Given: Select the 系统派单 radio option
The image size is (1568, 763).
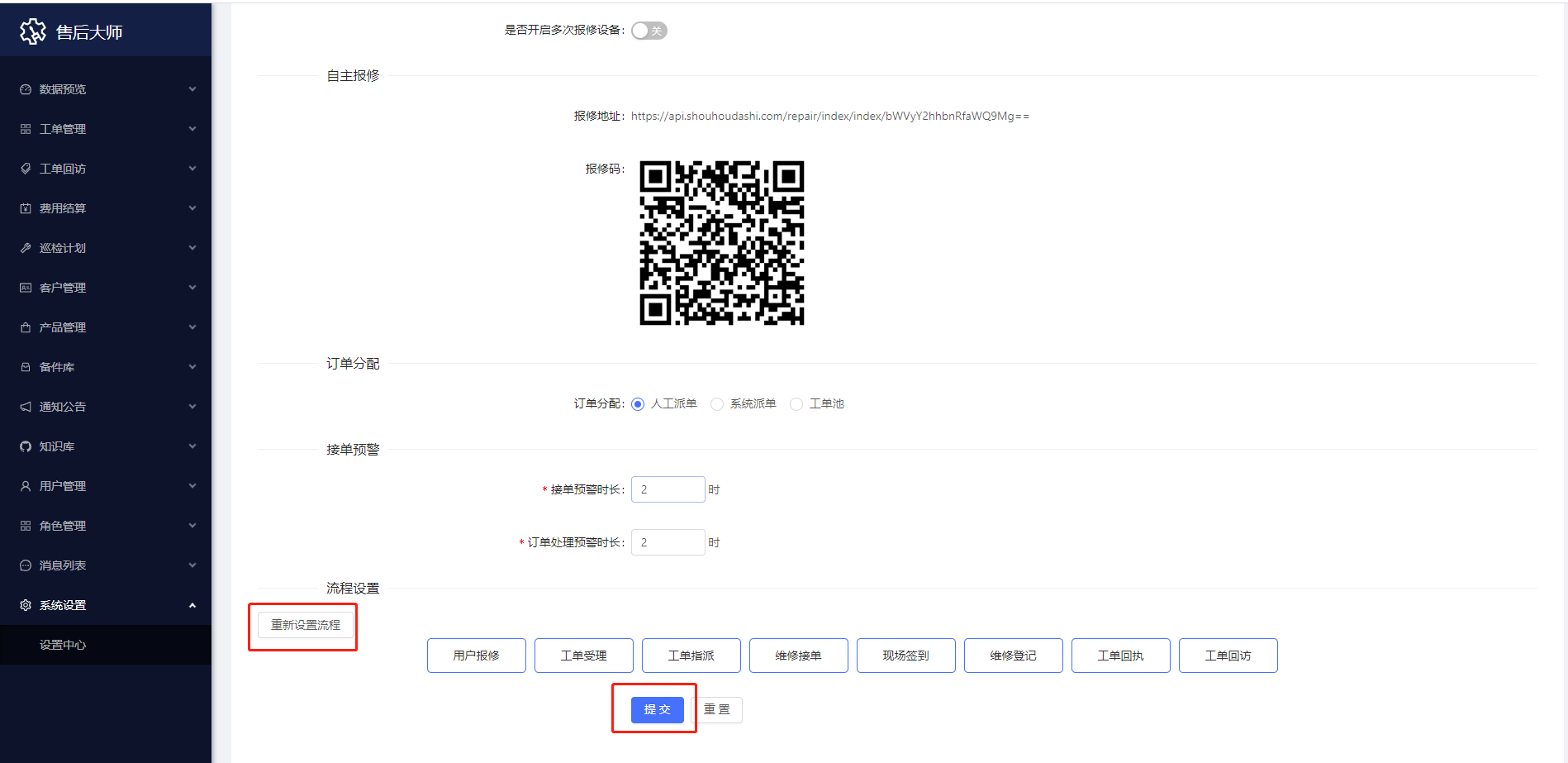Looking at the screenshot, I should click(x=717, y=404).
